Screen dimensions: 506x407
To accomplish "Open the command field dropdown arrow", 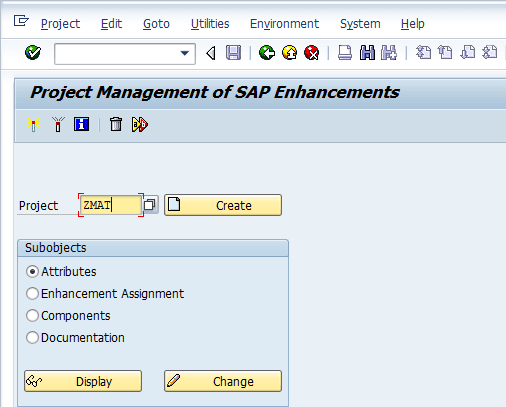I will [x=184, y=53].
